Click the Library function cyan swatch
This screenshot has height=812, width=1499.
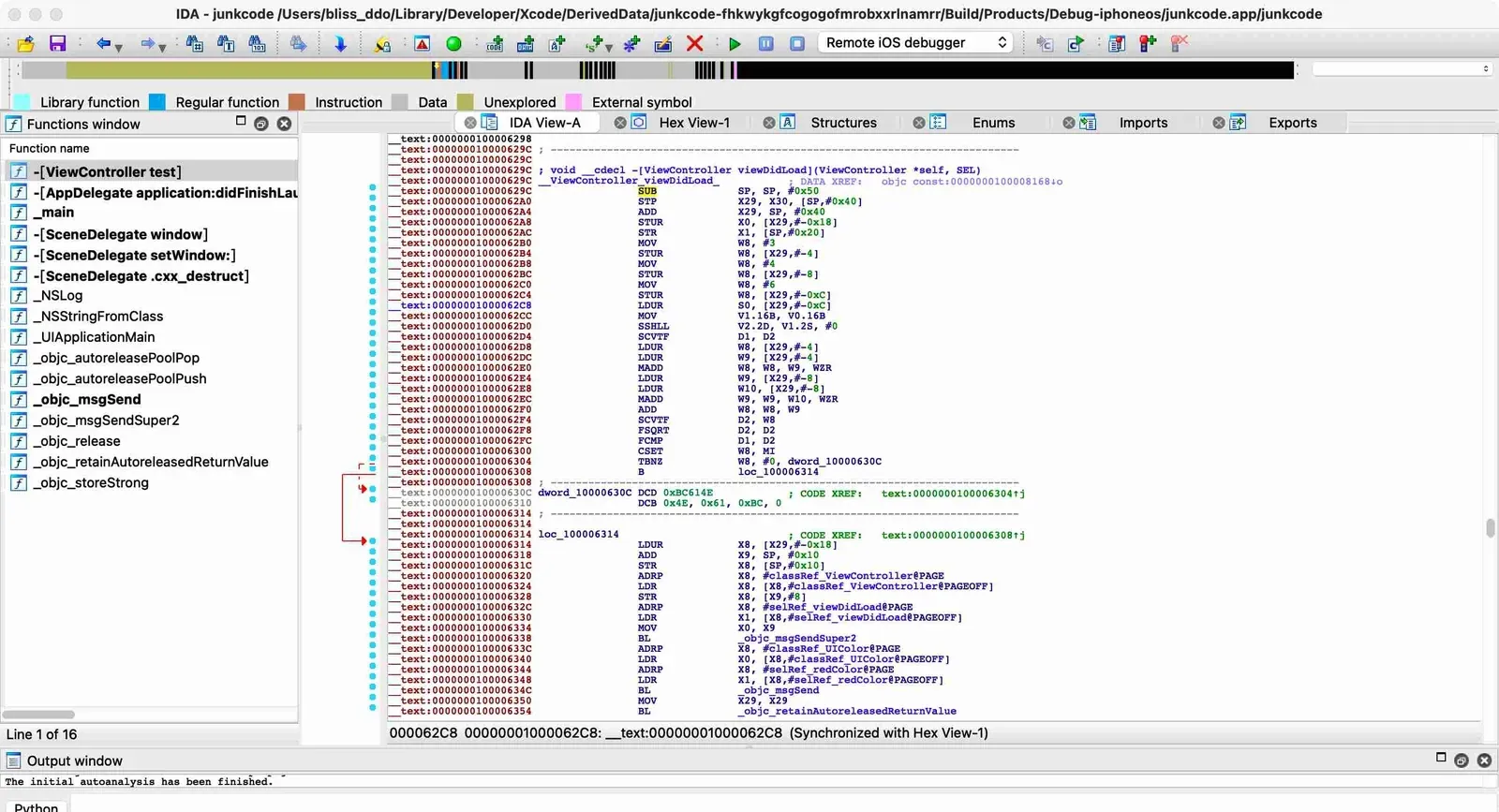tap(22, 102)
